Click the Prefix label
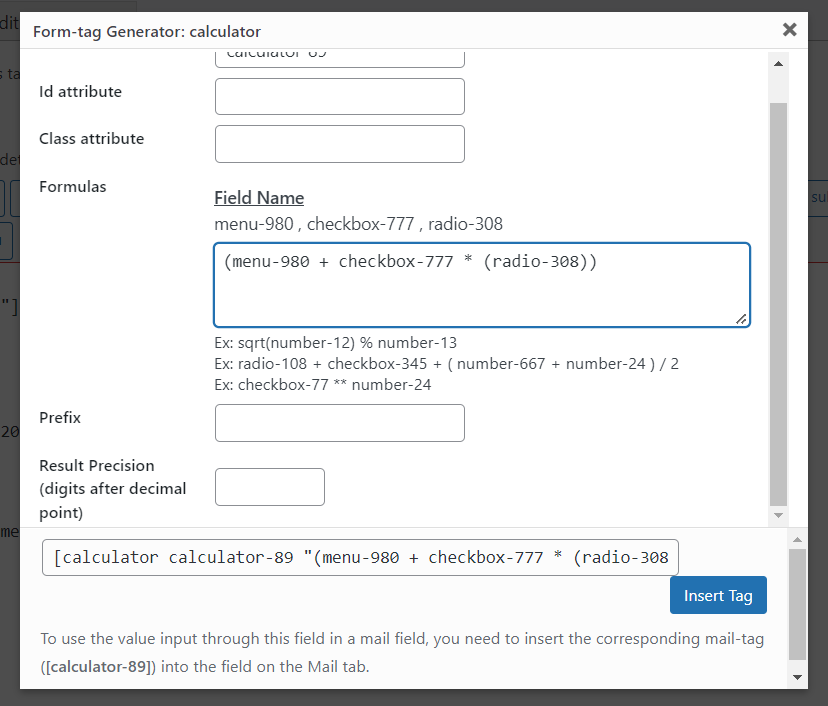Image resolution: width=828 pixels, height=706 pixels. [60, 418]
